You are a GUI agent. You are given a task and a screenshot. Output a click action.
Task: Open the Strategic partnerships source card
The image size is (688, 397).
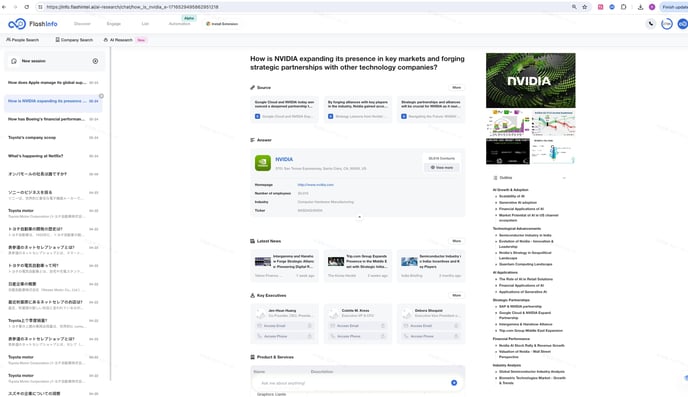coord(431,109)
